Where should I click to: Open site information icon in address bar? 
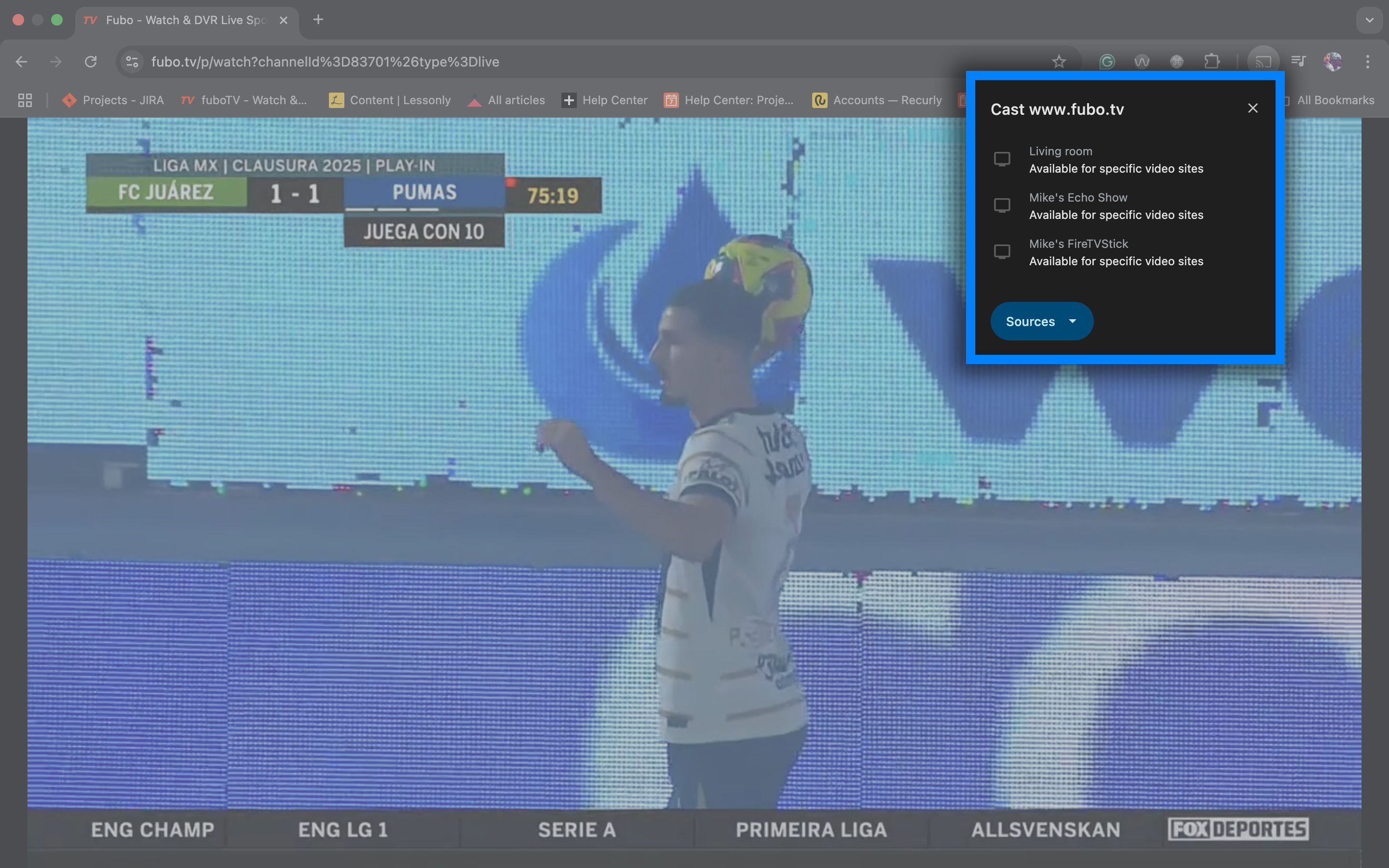coord(133,61)
